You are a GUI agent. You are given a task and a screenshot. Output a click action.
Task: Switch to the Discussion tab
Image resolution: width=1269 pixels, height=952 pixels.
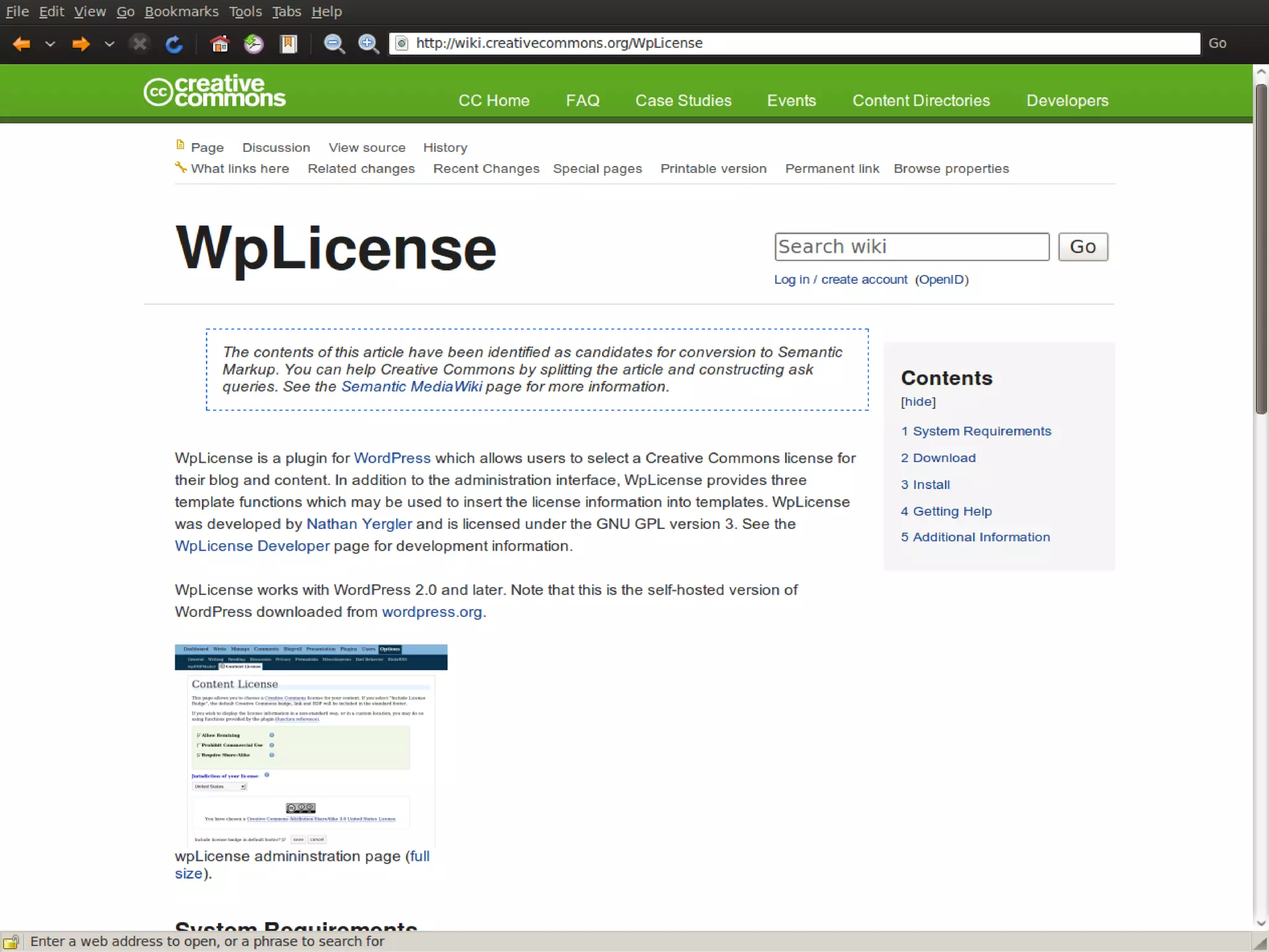tap(276, 147)
